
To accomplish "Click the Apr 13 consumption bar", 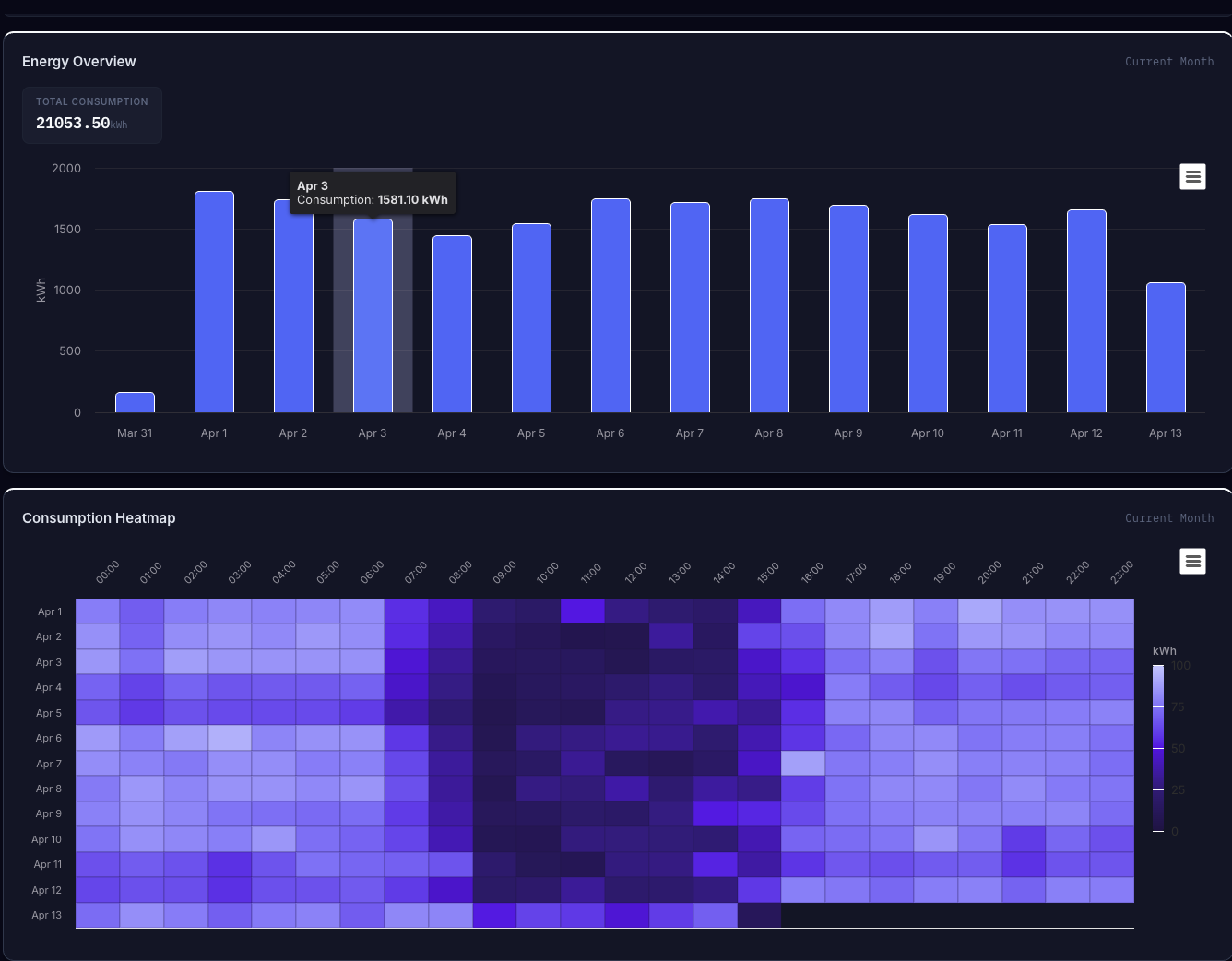I will pos(1166,347).
